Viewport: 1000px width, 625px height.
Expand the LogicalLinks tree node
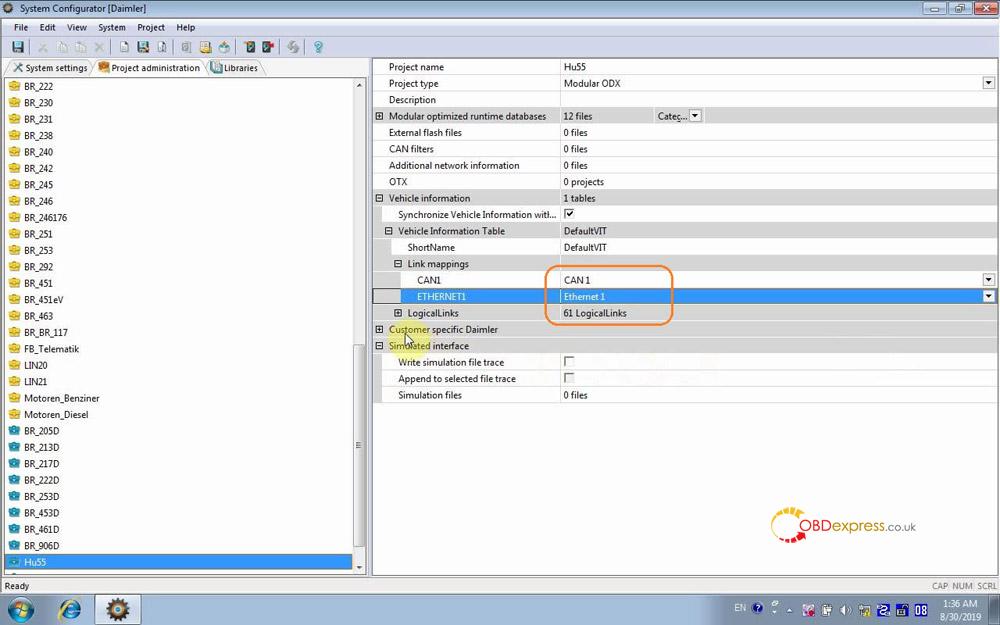coord(398,313)
